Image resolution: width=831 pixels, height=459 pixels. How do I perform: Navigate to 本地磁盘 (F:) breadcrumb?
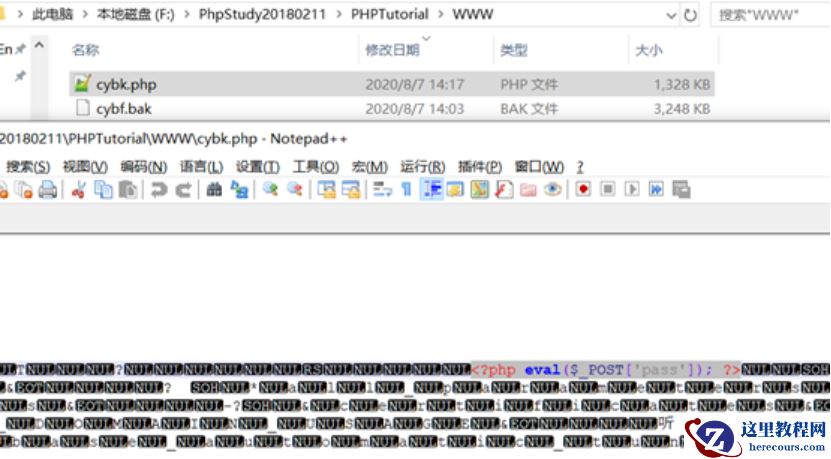tap(135, 14)
